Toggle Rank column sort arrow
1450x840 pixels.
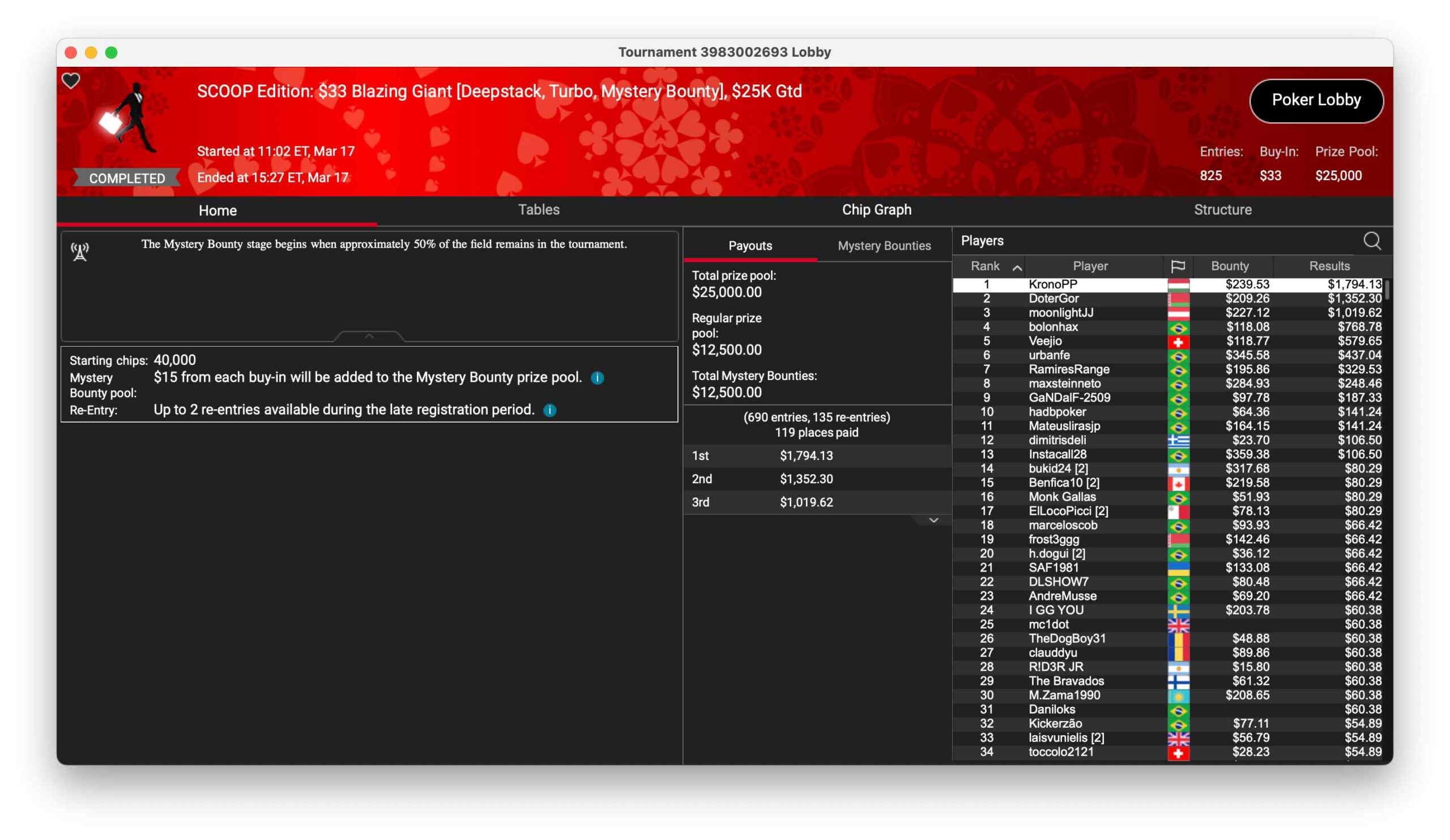click(1017, 267)
